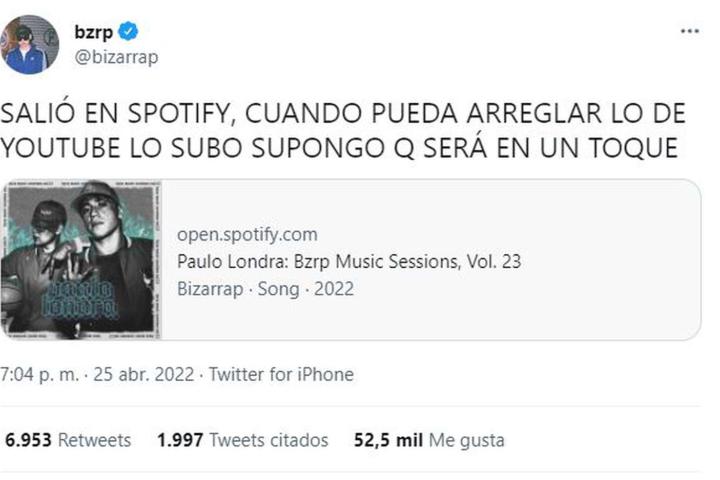View the 52,5 mil Me gusta list
The image size is (720, 480).
click(429, 440)
